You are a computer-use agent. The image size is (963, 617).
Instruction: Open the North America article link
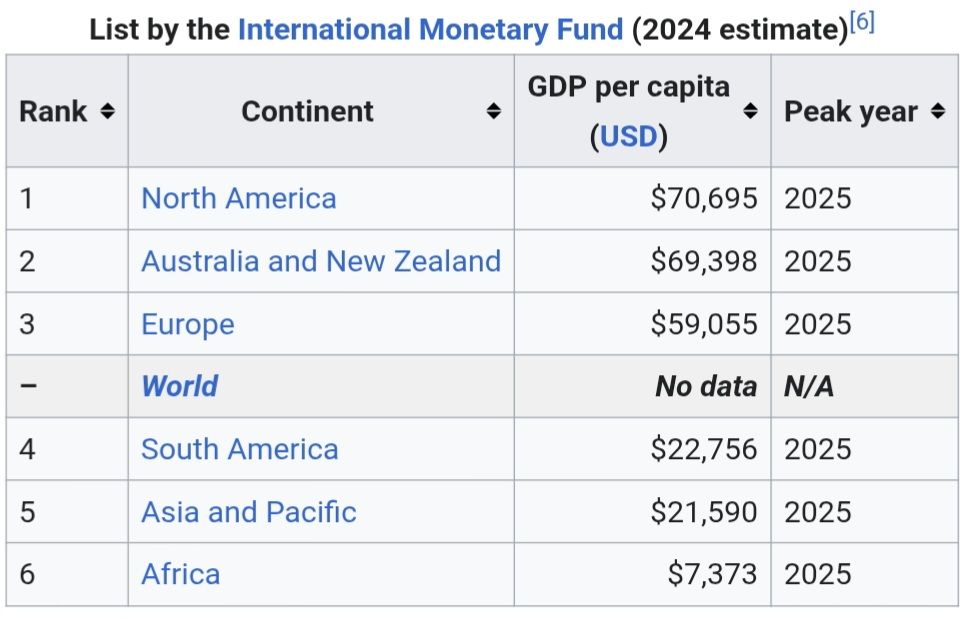click(x=238, y=198)
